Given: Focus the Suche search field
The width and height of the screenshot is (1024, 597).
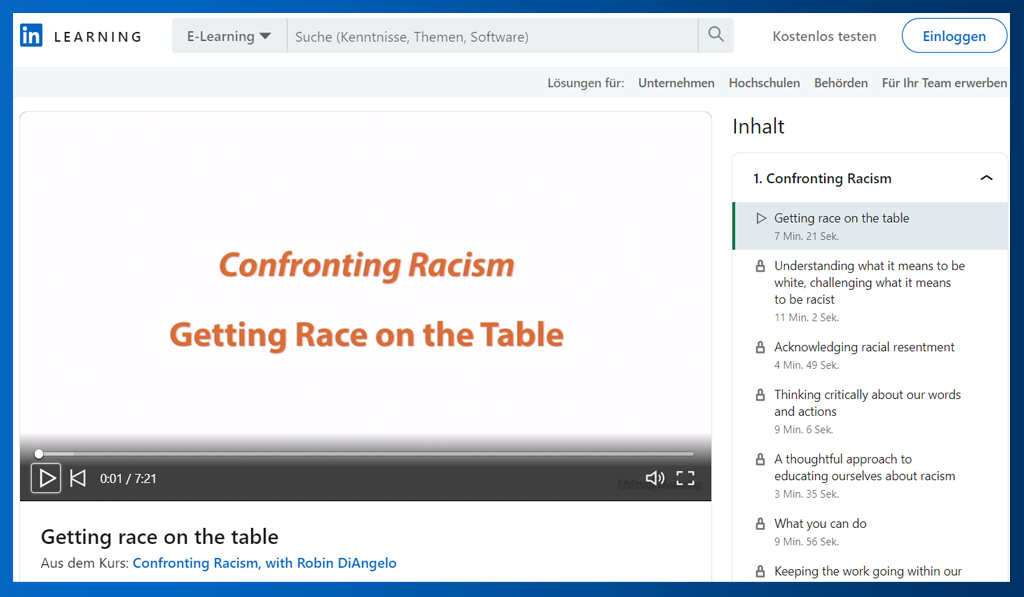Looking at the screenshot, I should pos(492,36).
